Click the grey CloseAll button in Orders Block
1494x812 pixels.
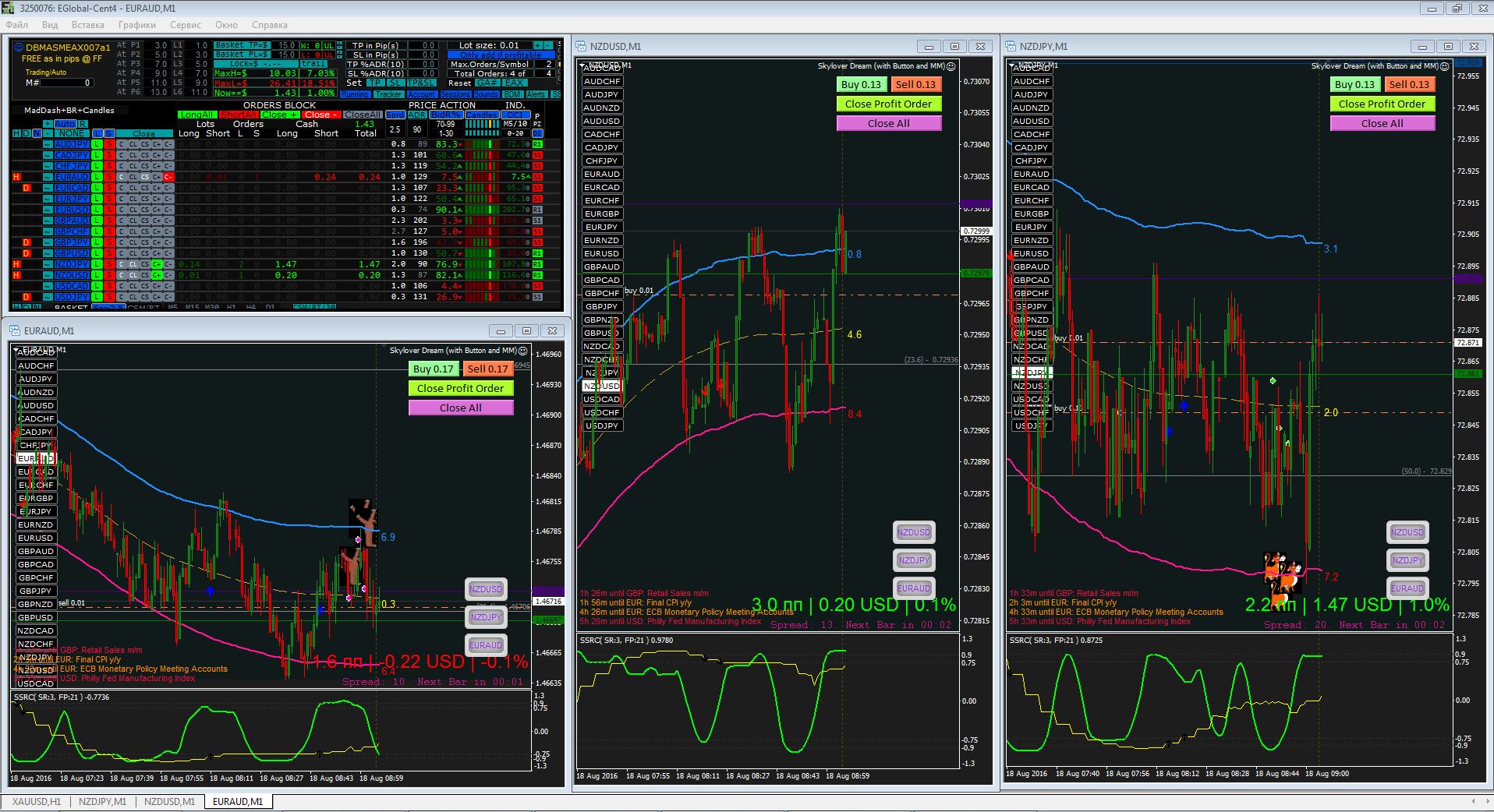coord(363,115)
